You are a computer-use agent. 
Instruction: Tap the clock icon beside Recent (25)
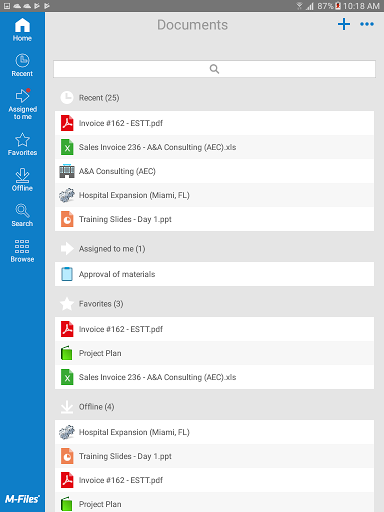pos(67,98)
